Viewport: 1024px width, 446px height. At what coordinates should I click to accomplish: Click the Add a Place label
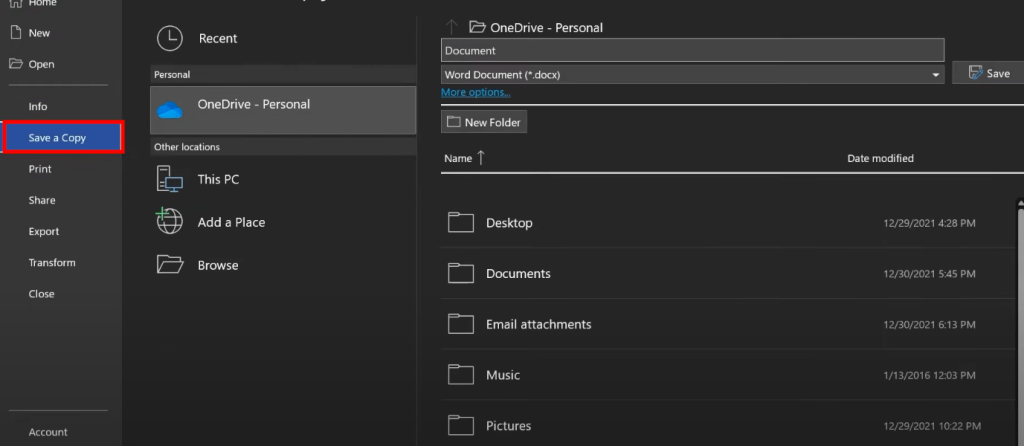point(231,223)
